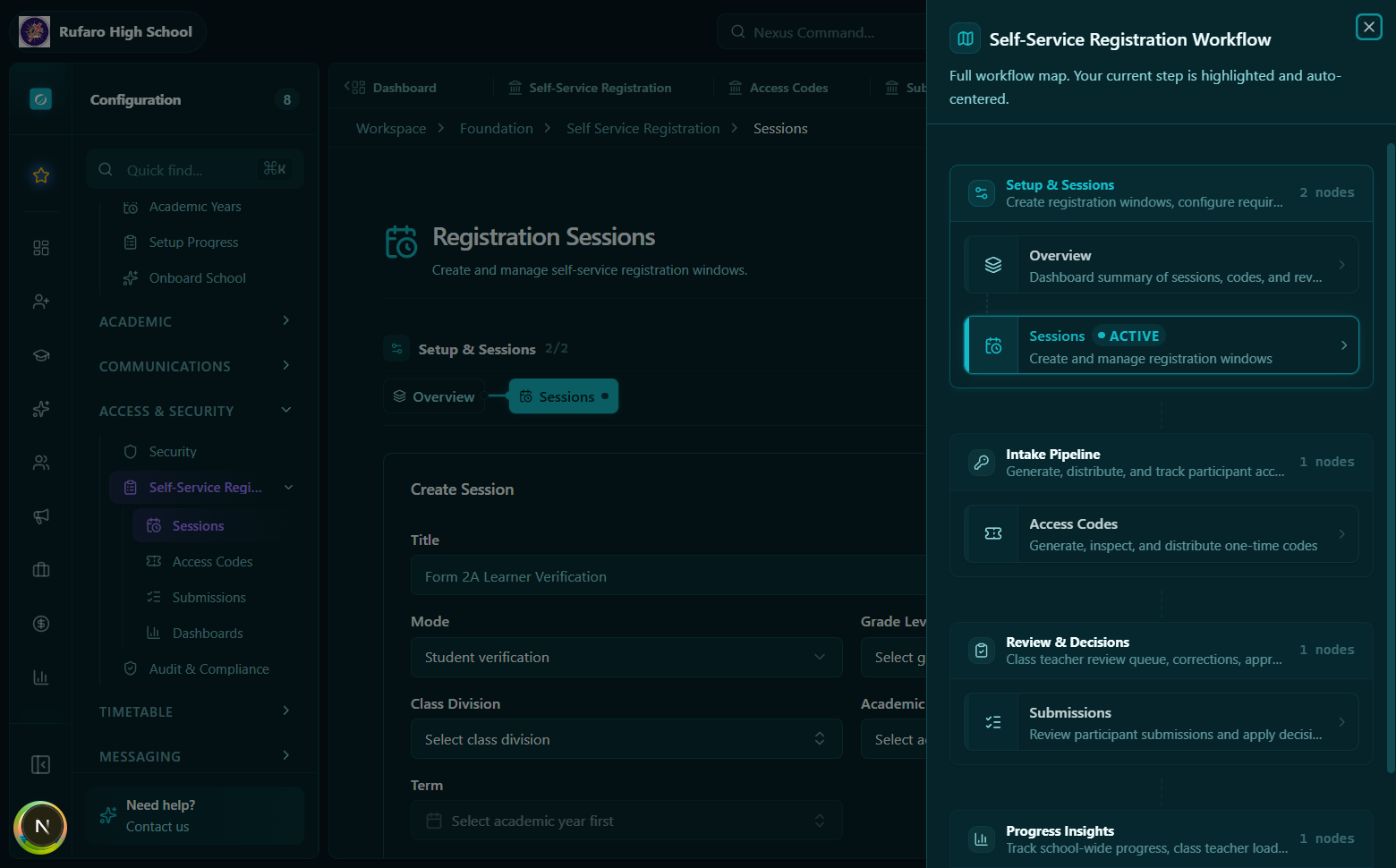Switch to the Self-Service Registration tab

[590, 88]
